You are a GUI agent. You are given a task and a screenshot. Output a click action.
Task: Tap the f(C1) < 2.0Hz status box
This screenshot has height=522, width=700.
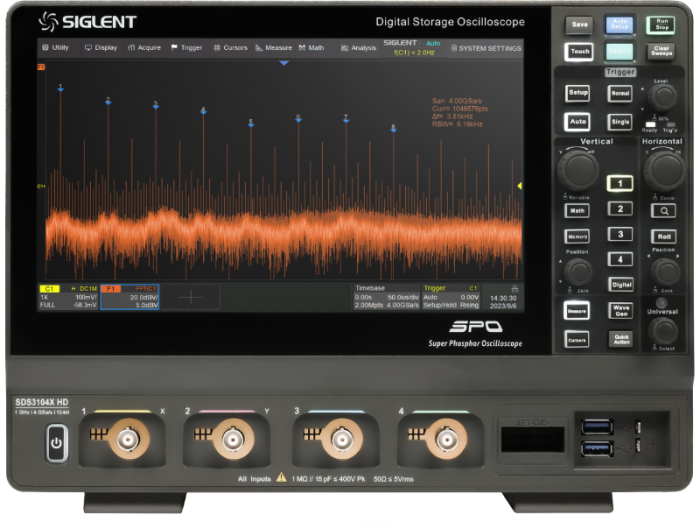pyautogui.click(x=414, y=53)
